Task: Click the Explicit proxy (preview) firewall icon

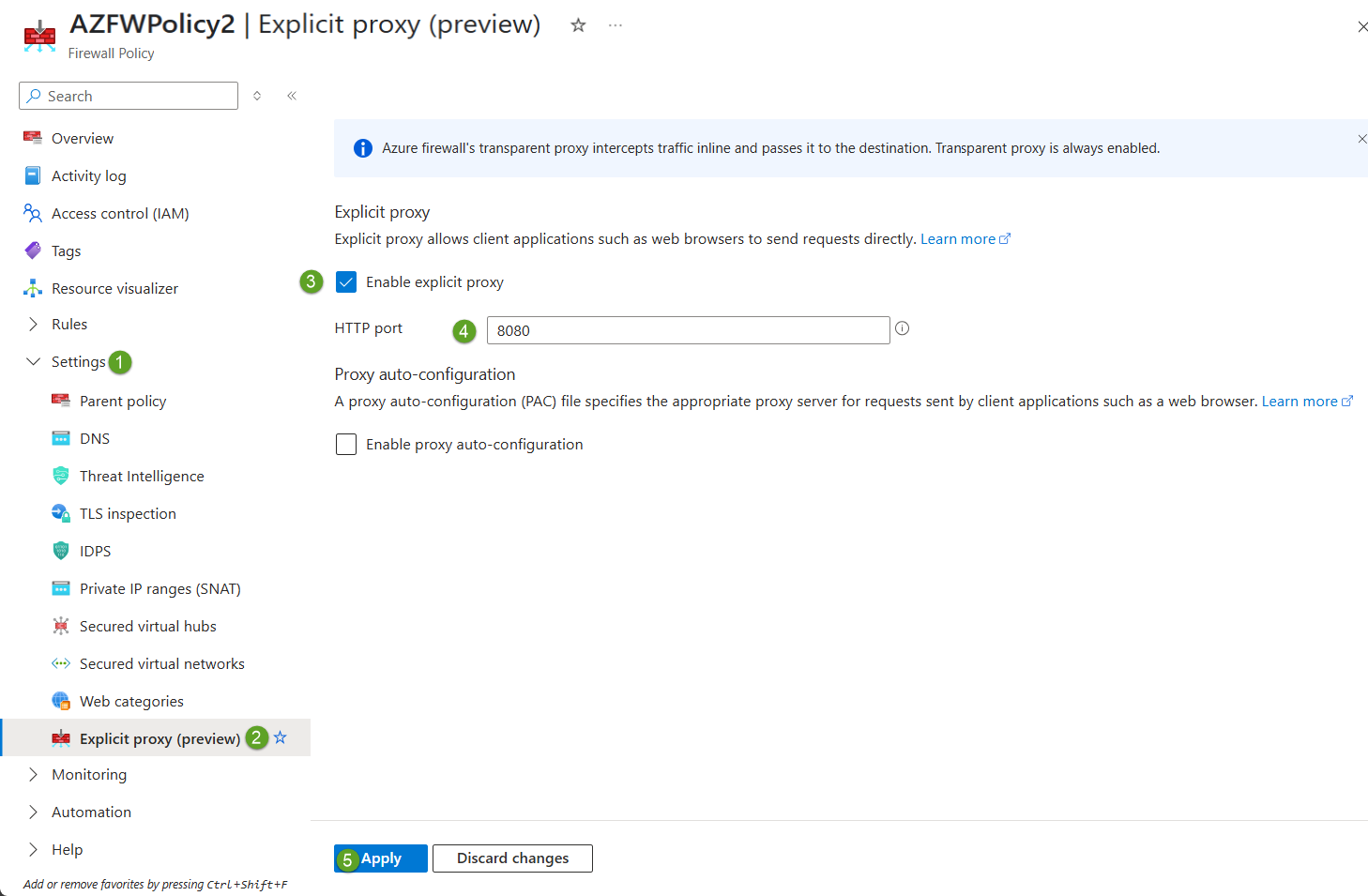Action: 61,738
